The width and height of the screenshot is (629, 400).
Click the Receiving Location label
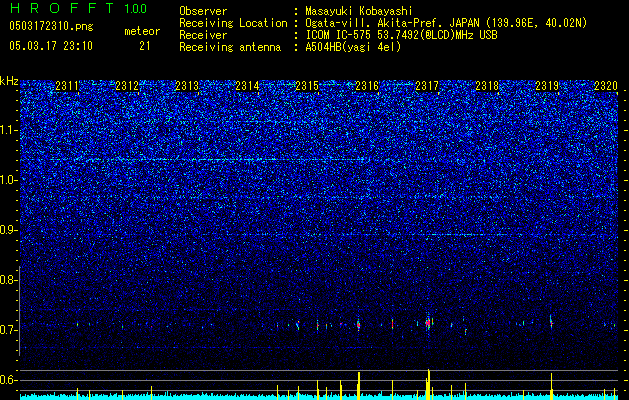pos(233,23)
